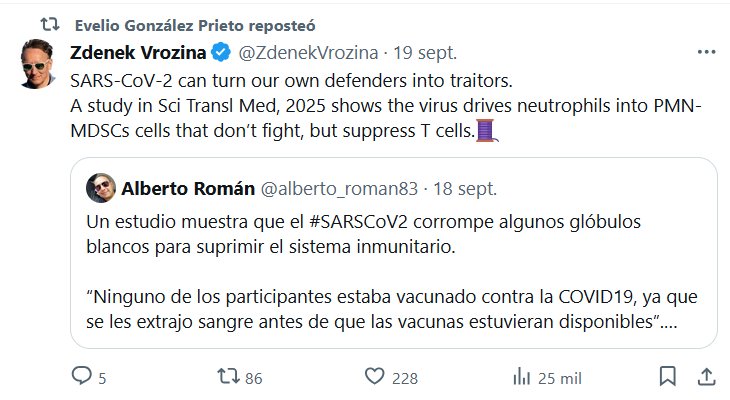This screenshot has width=730, height=400.
Task: Repost this tweet via retweet icon
Action: point(229,376)
